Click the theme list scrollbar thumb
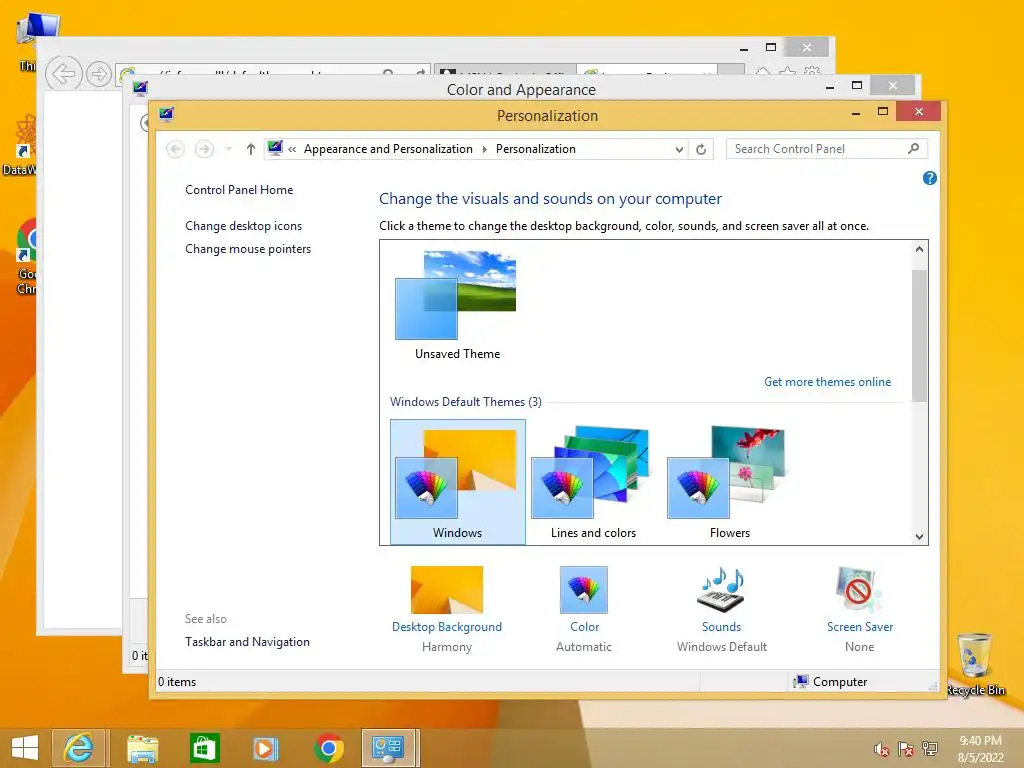 (x=919, y=336)
